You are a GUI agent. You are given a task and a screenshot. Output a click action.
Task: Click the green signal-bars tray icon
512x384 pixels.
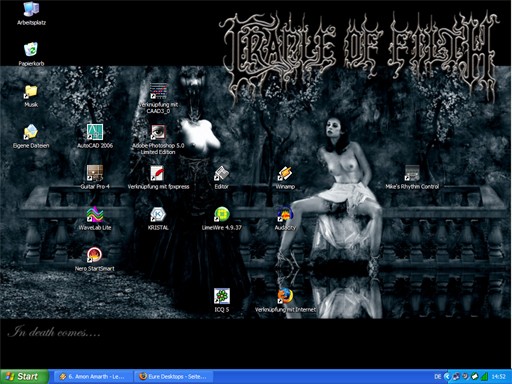pos(484,377)
